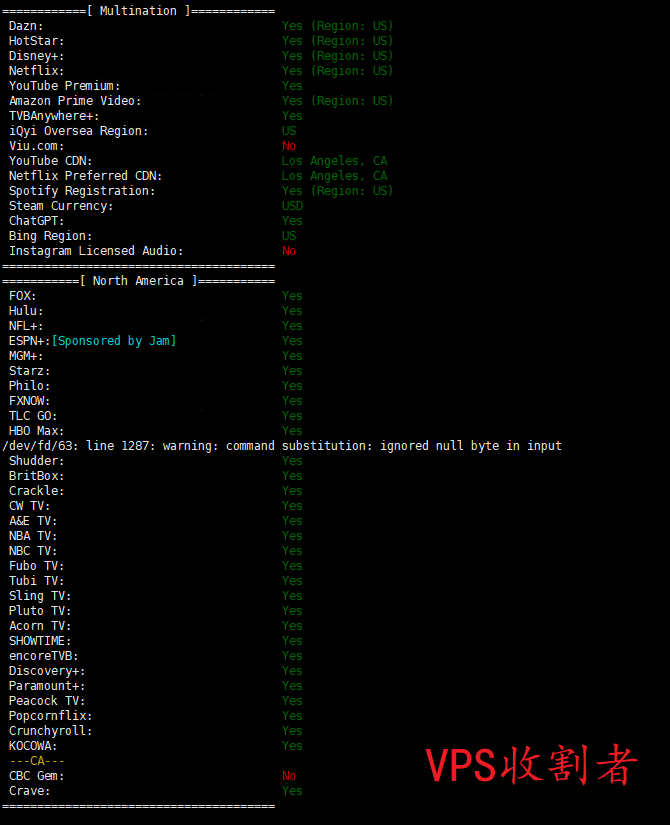Click the North America section header
Image resolution: width=670 pixels, height=825 pixels.
[138, 281]
